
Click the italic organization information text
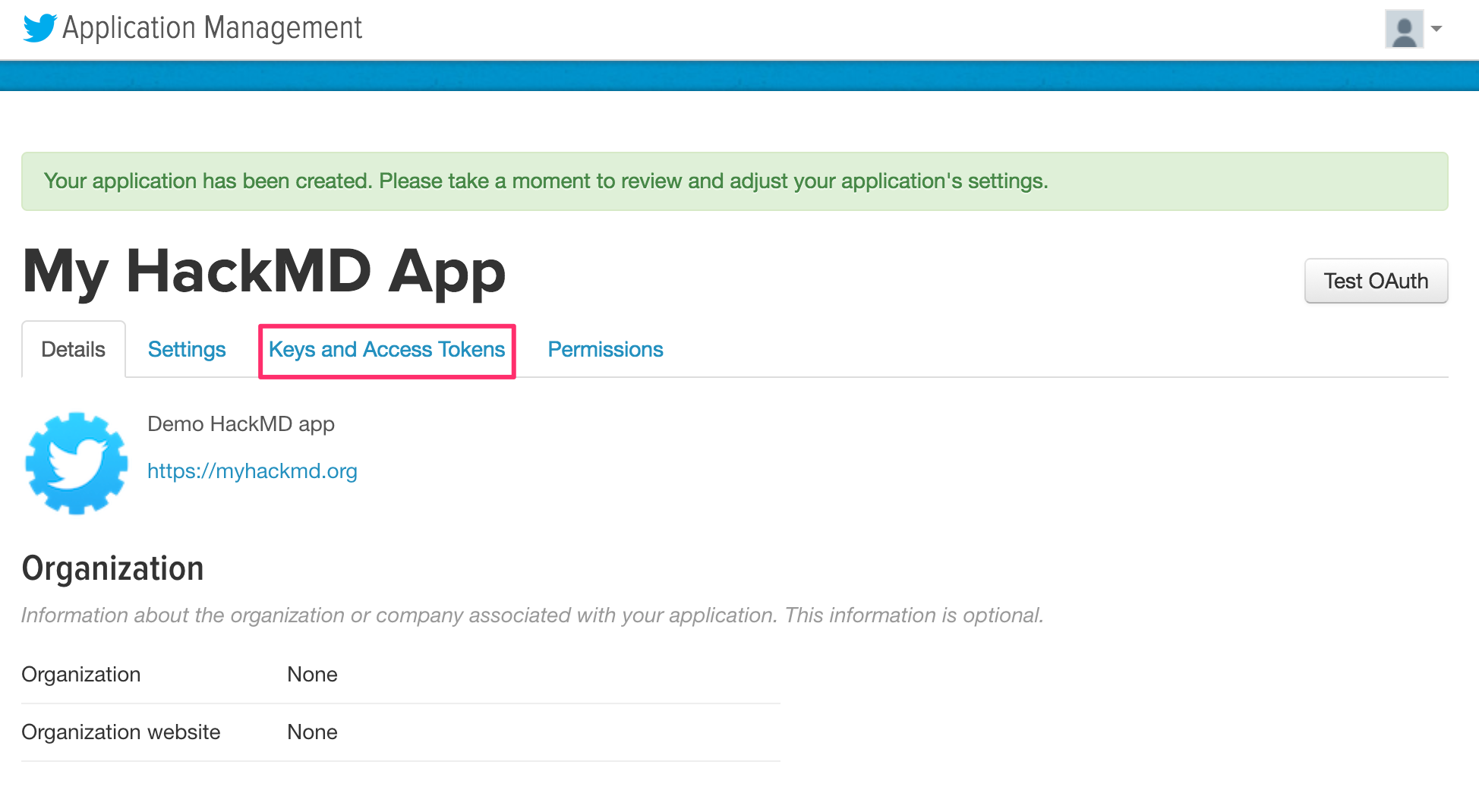click(531, 615)
